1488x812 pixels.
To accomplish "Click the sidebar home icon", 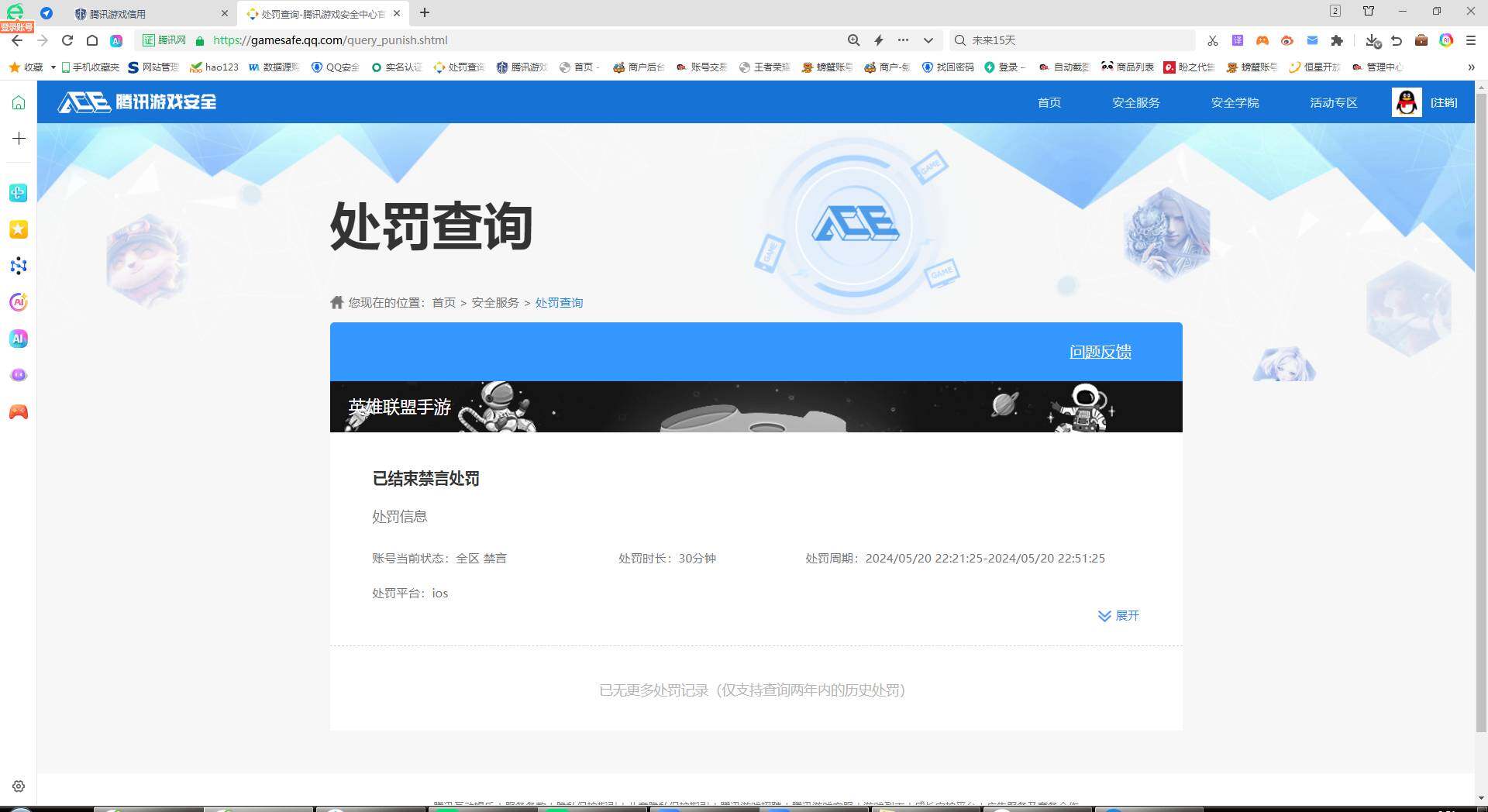I will (x=19, y=102).
